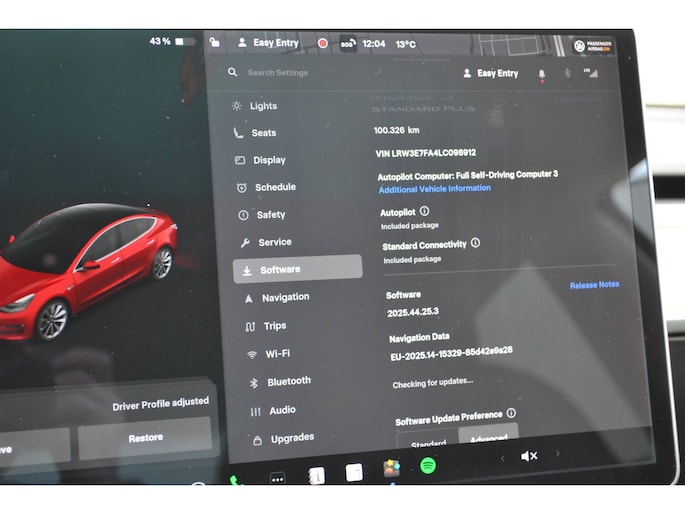This screenshot has width=685, height=514.
Task: Open notifications bell icon
Action: [542, 74]
